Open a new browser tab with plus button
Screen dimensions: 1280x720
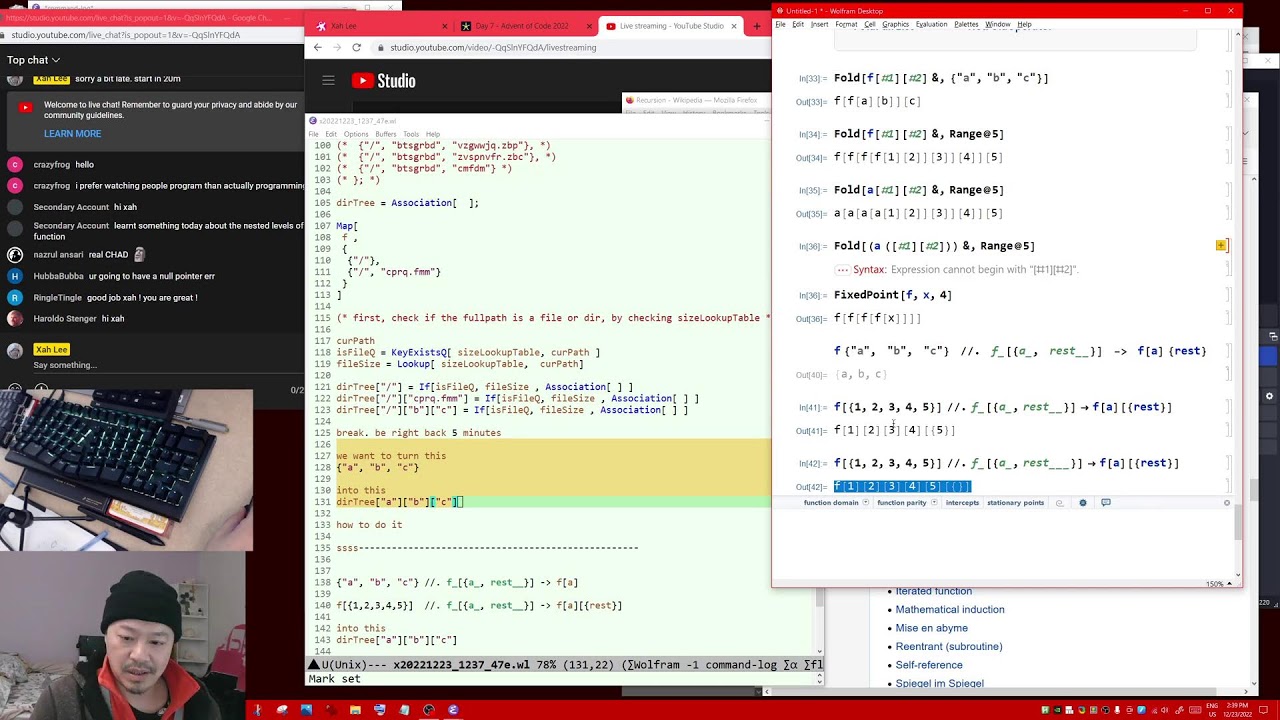757,26
